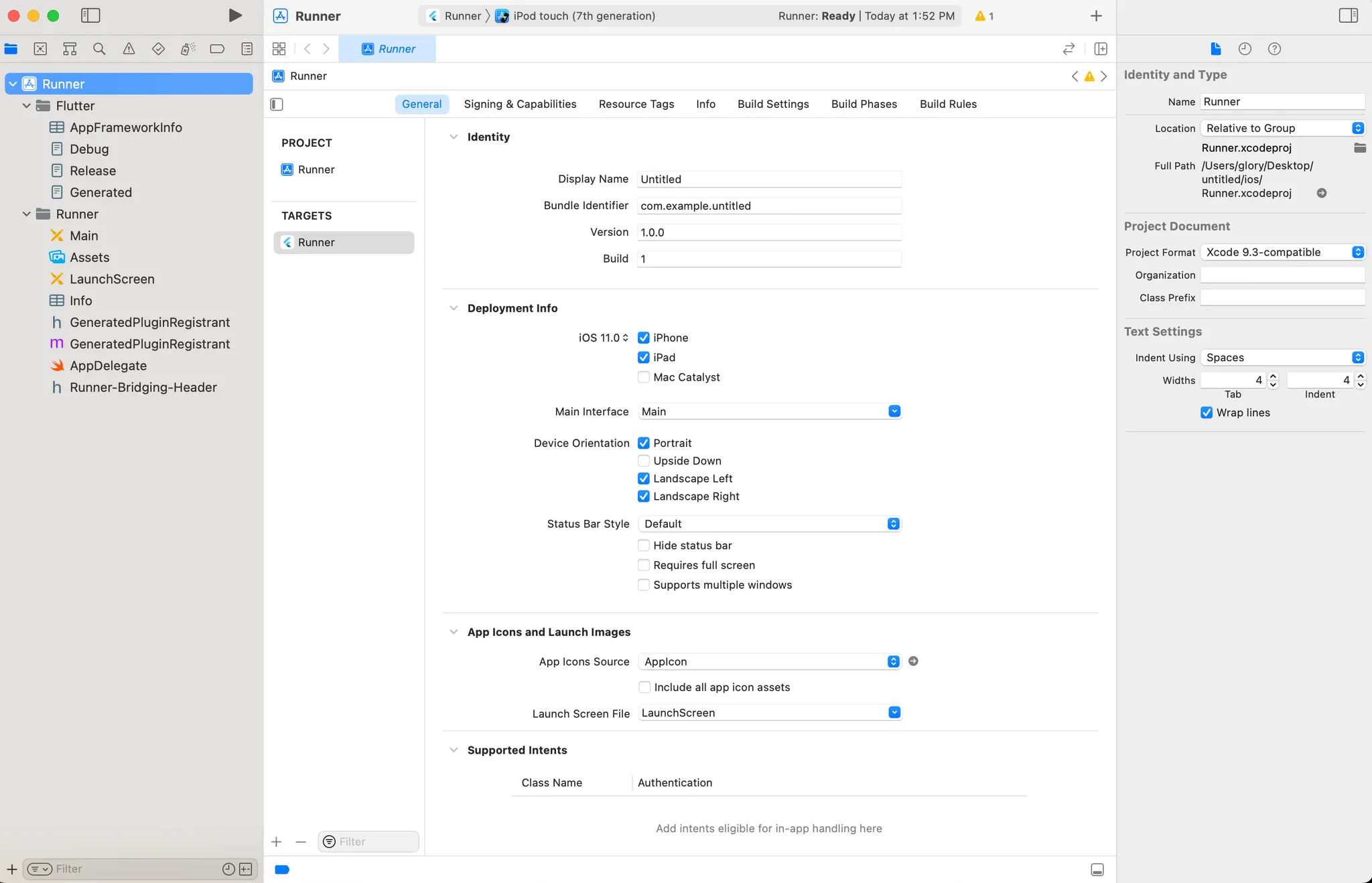The height and width of the screenshot is (883, 1372).
Task: Open the Source Control navigator icon
Action: [x=40, y=49]
